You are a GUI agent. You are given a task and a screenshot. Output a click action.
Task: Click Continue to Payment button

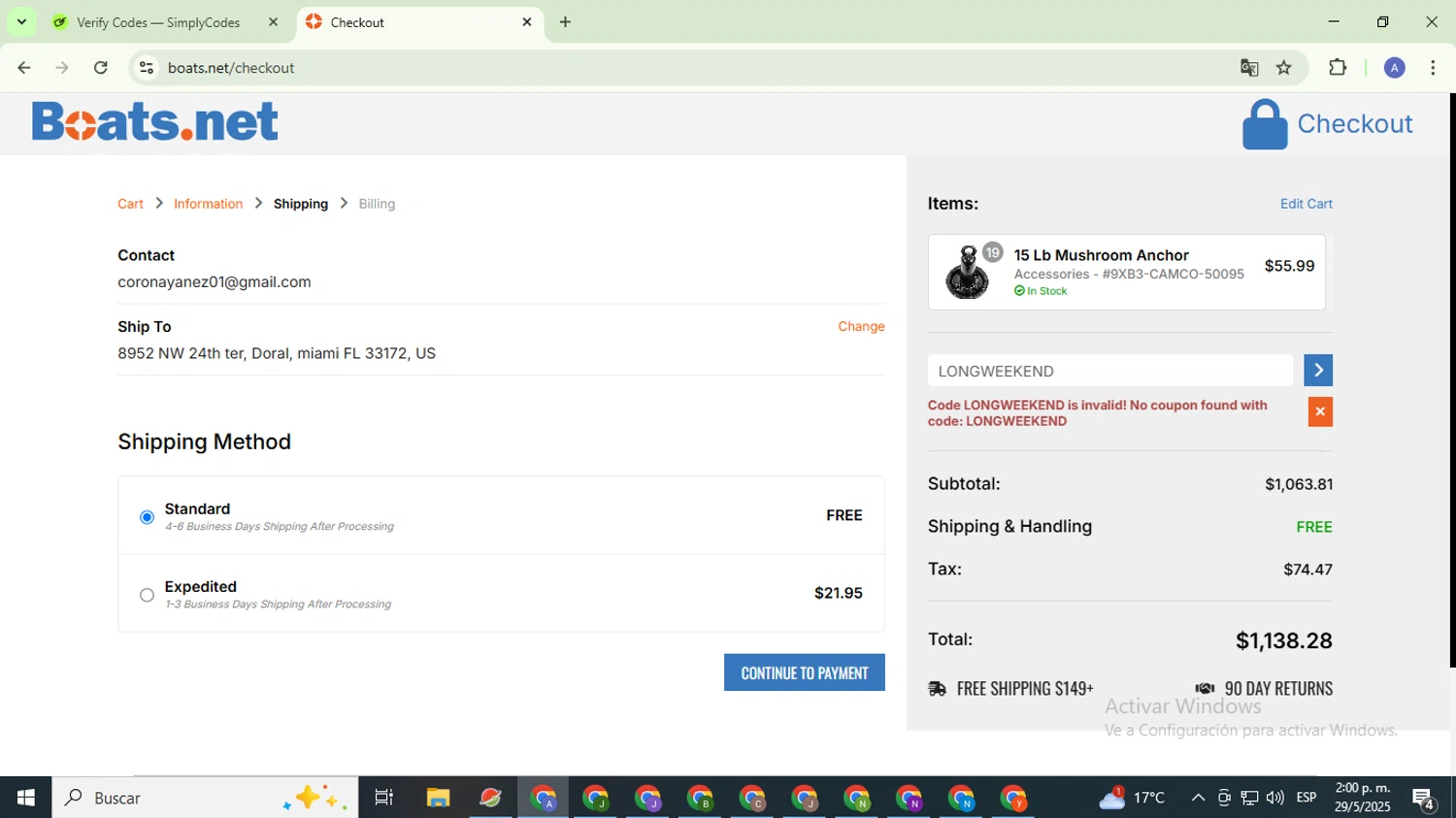tap(805, 672)
